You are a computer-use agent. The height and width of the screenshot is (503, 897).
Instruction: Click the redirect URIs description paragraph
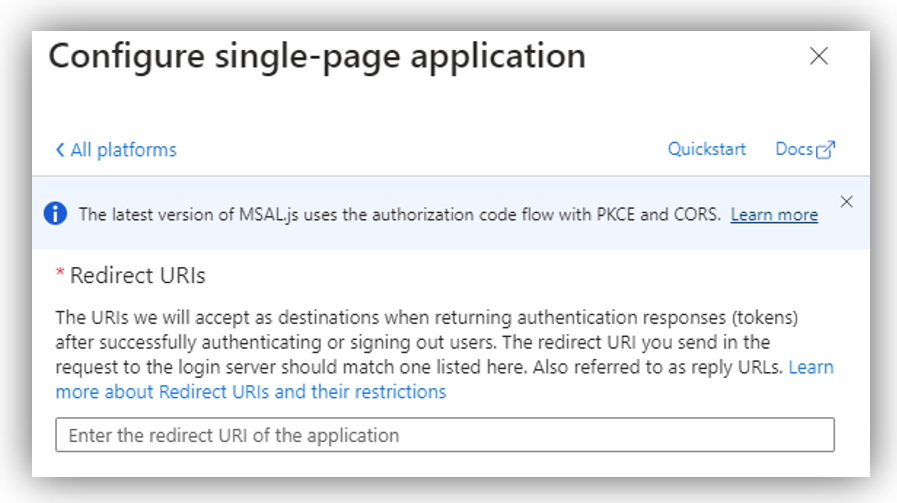(444, 355)
